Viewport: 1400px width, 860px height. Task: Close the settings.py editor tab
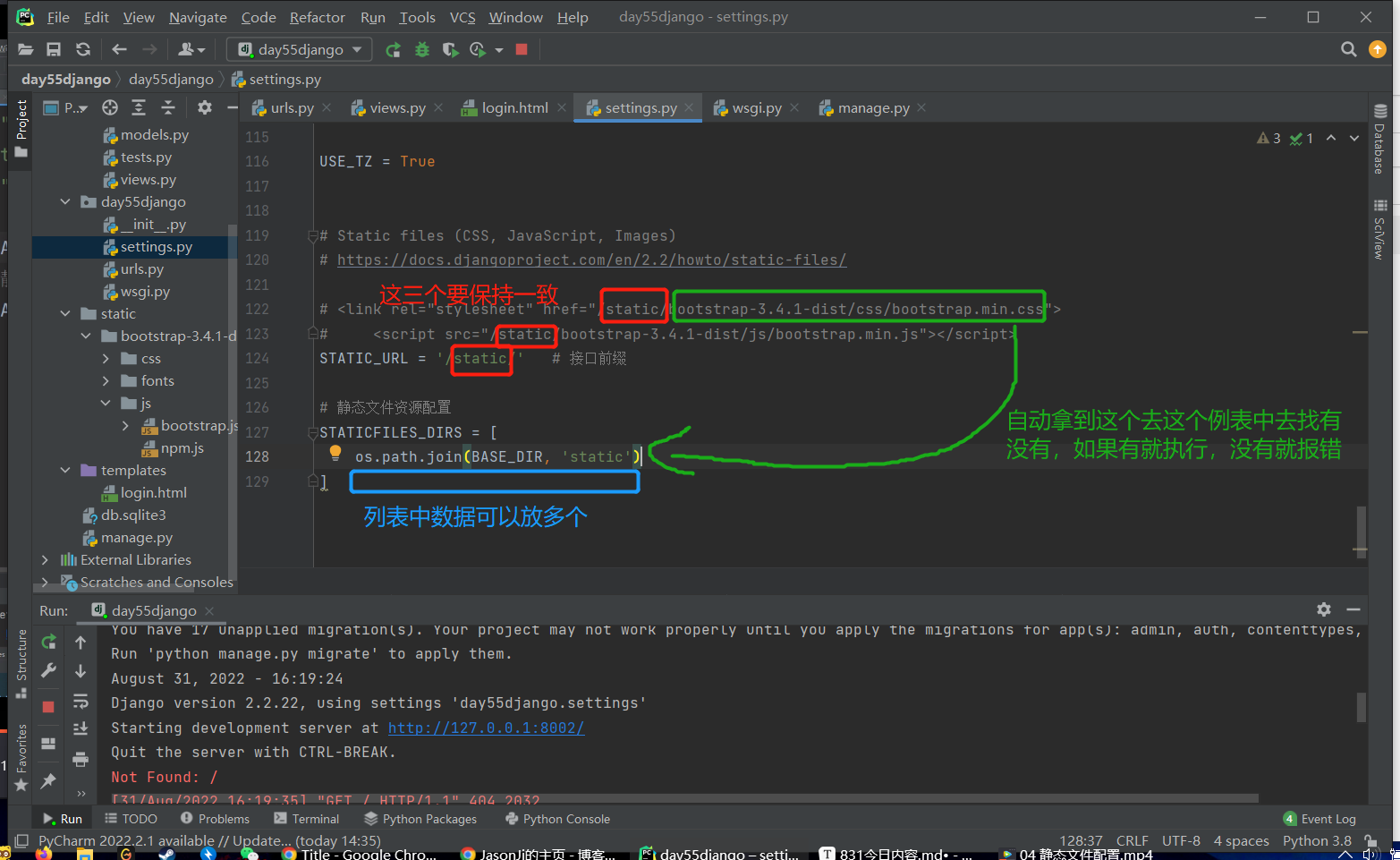pos(689,107)
